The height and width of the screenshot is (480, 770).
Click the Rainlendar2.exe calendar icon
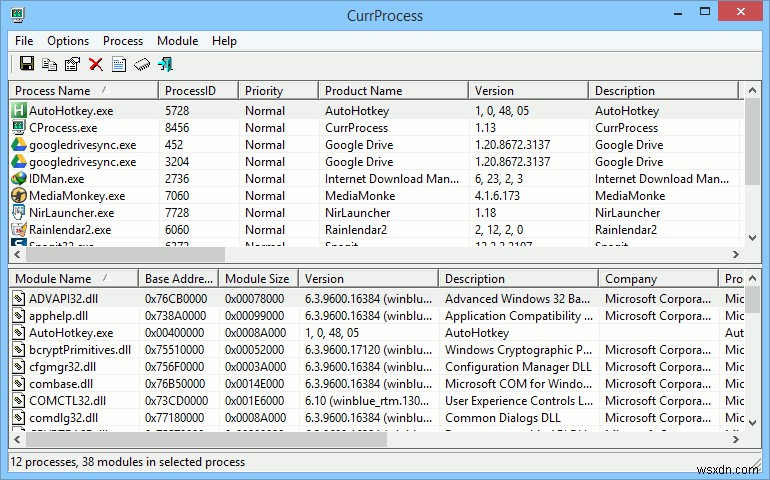[x=19, y=229]
